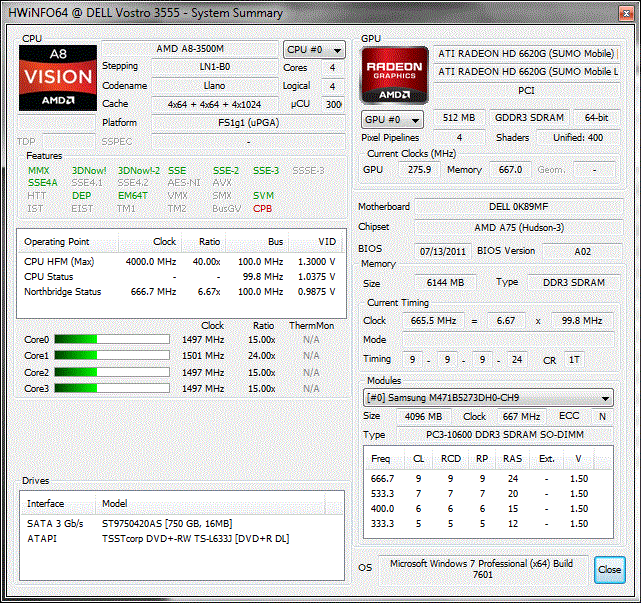Click the Model column header in Drives
Viewport: 641px width, 603px height.
[210, 504]
